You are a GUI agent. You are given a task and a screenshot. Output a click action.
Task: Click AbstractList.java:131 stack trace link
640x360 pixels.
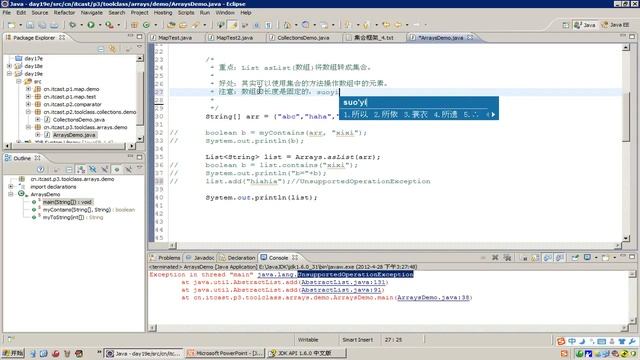pos(343,282)
